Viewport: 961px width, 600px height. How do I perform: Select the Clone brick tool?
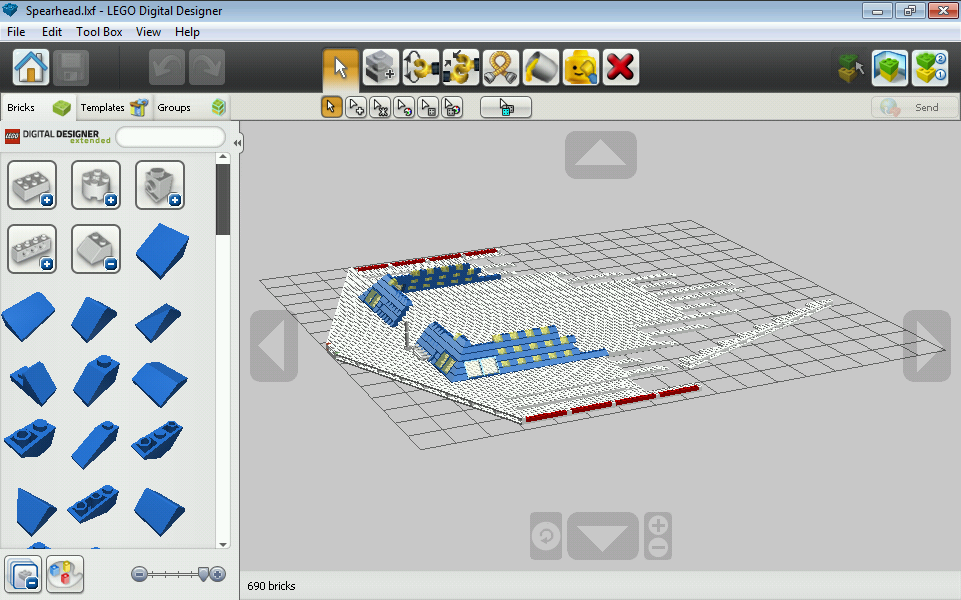381,67
